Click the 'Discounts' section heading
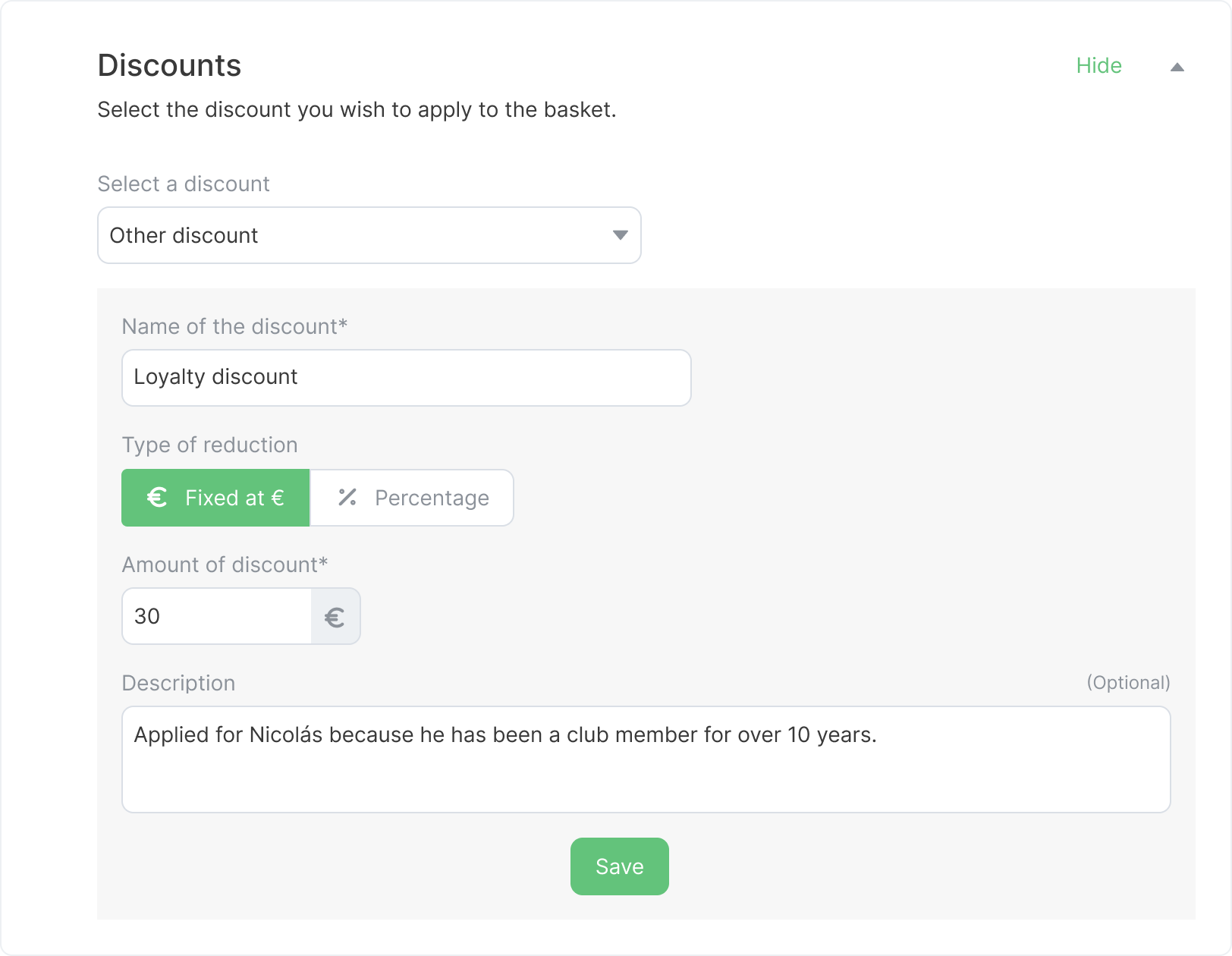Viewport: 1232px width, 956px height. click(169, 65)
